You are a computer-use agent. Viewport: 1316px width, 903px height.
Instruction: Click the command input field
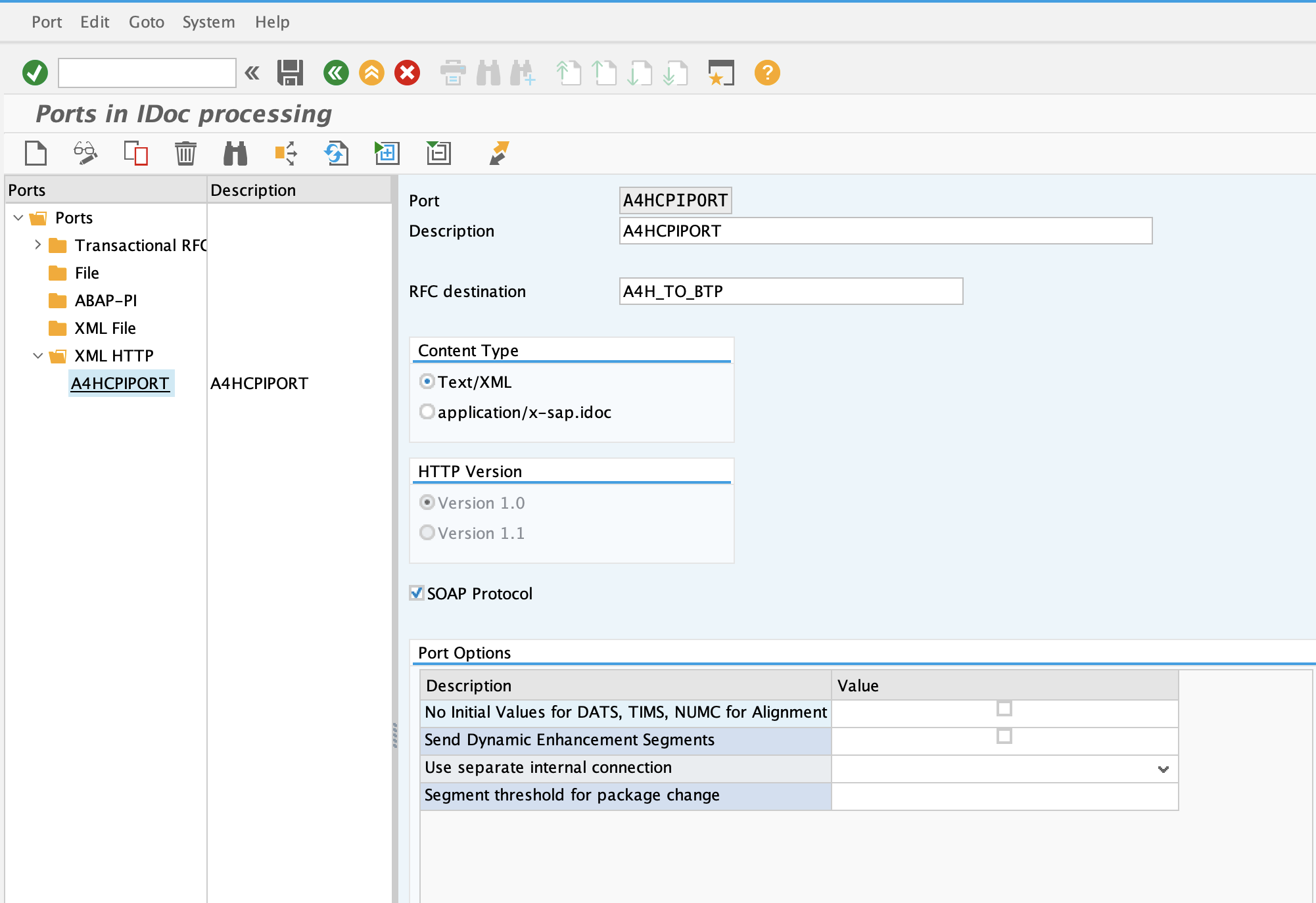[147, 72]
